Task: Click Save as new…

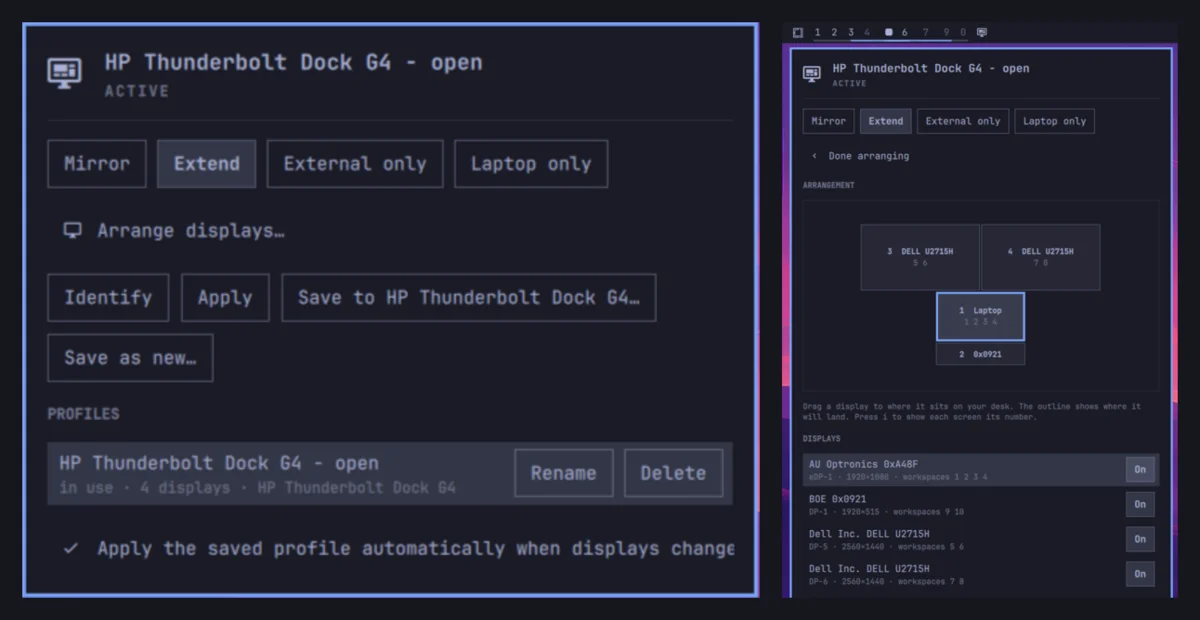Action: [130, 358]
